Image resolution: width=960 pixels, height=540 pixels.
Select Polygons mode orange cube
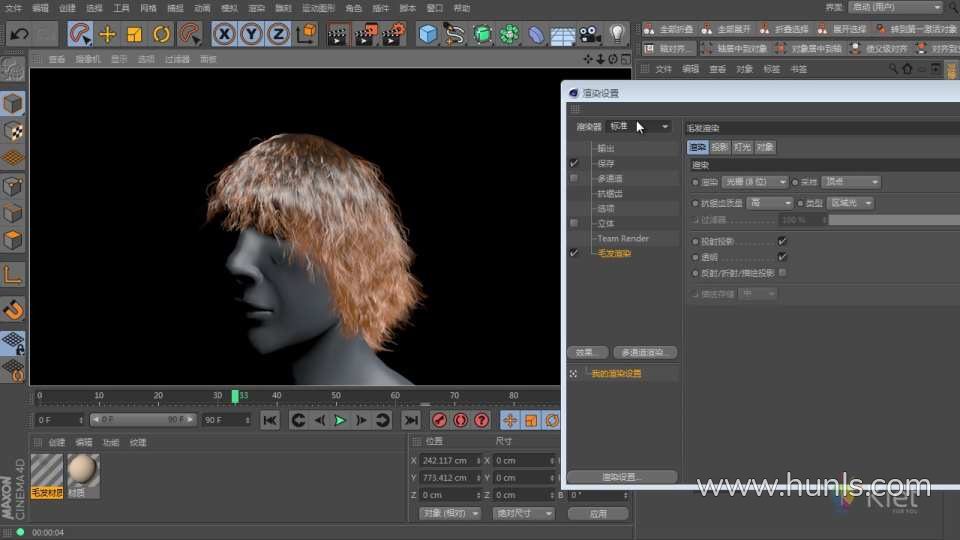click(x=12, y=240)
